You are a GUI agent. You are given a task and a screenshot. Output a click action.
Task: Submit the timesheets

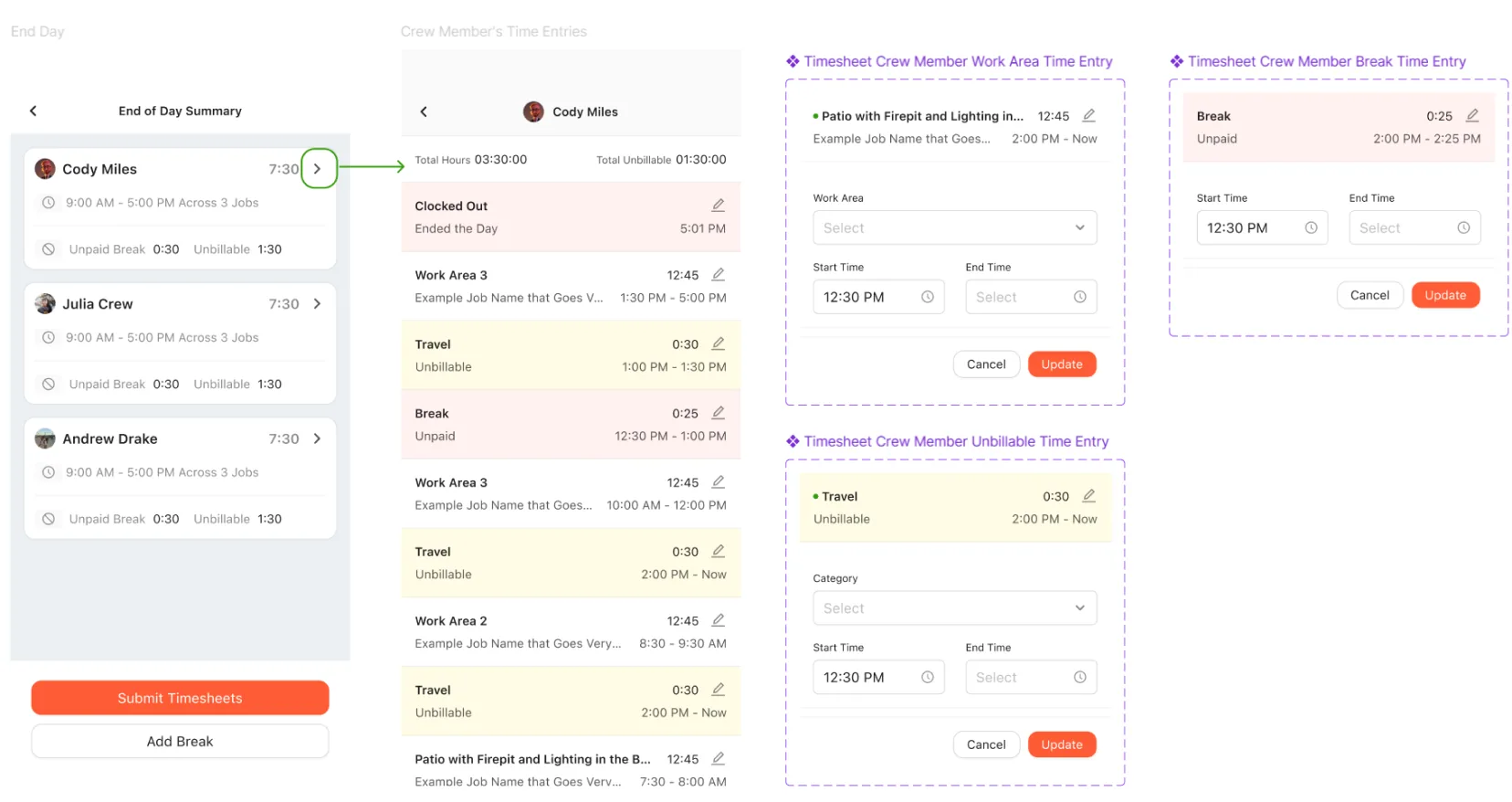(180, 698)
